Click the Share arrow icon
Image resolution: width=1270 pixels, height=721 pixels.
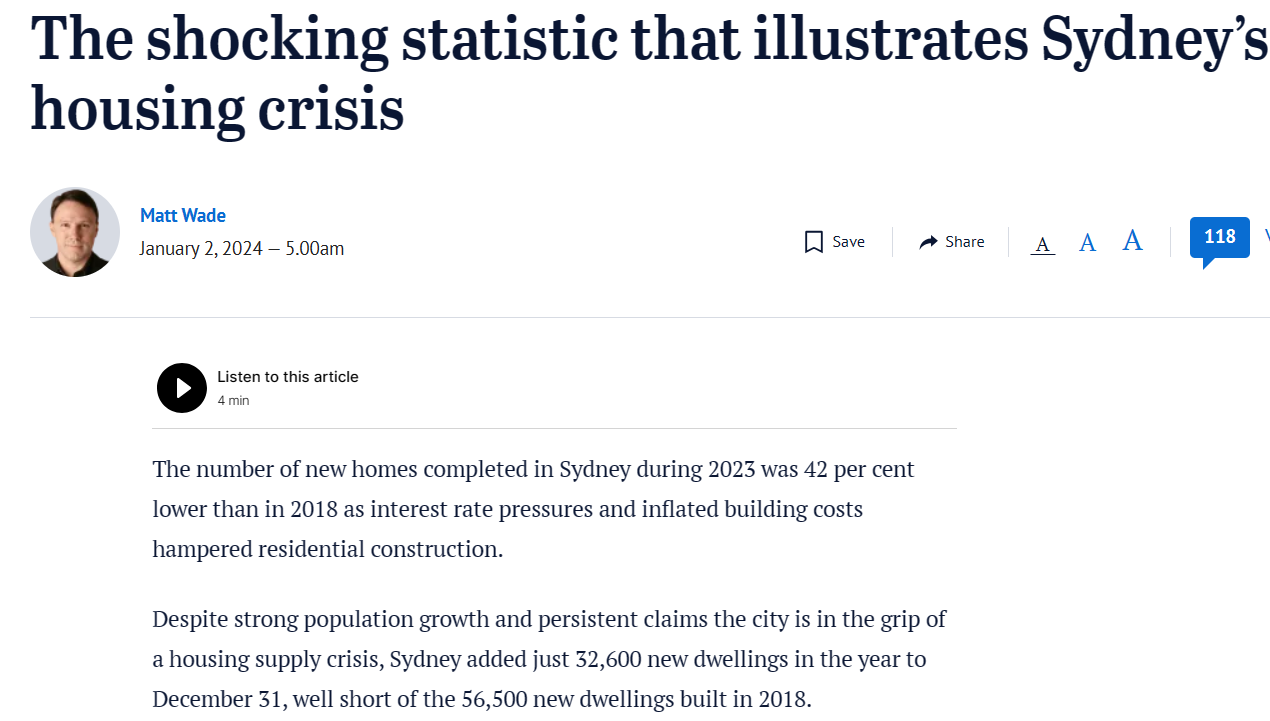[928, 242]
